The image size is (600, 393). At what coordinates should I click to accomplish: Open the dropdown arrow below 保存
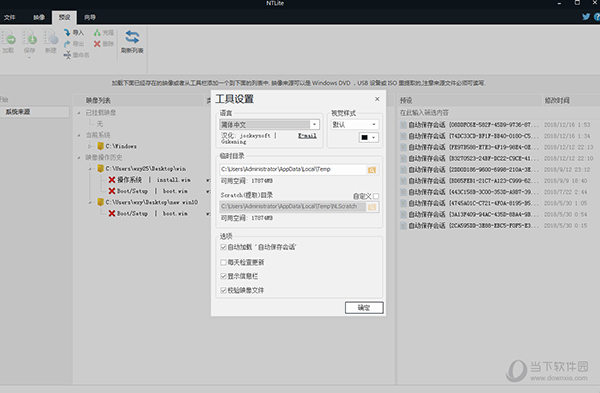pos(29,58)
